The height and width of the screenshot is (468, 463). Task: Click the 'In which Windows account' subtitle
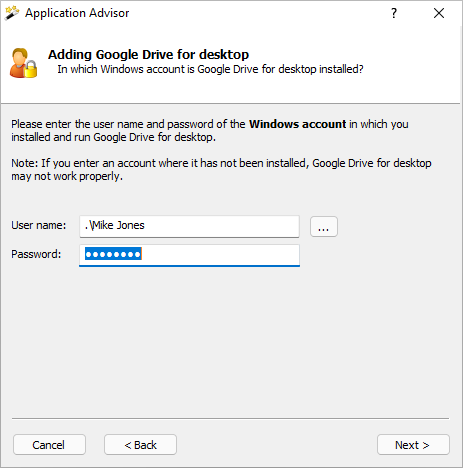coord(210,69)
